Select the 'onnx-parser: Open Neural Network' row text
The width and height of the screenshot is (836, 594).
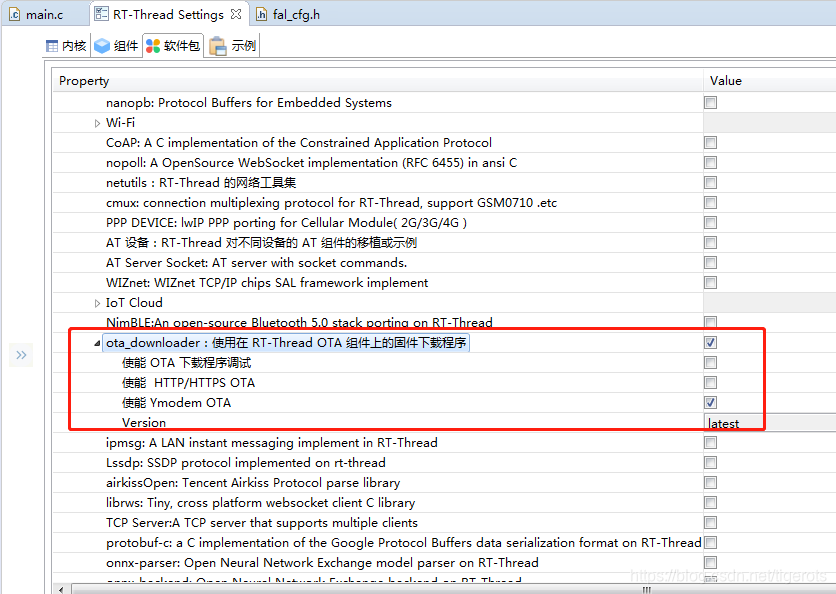pyautogui.click(x=322, y=563)
